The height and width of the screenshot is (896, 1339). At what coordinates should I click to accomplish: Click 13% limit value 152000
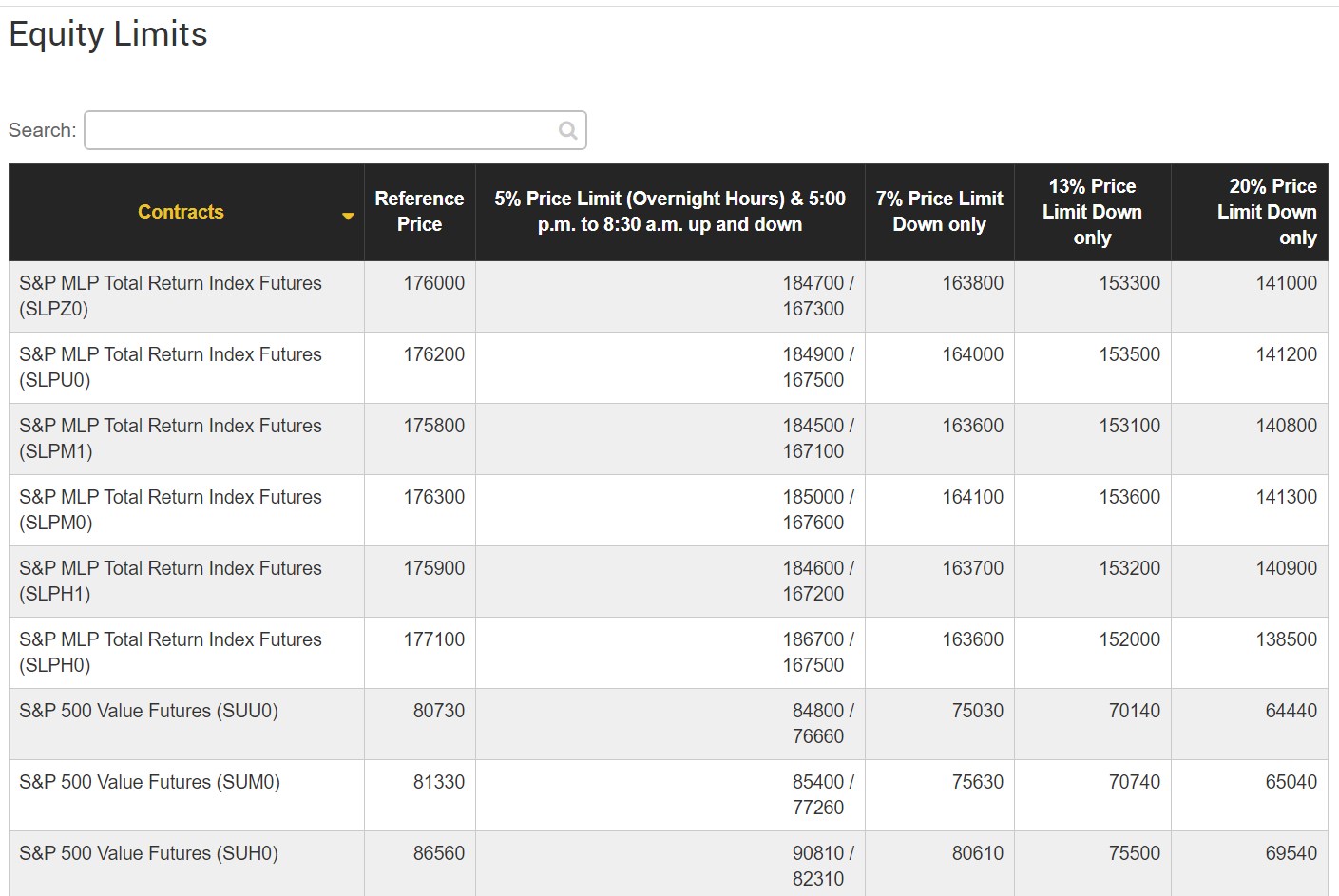click(x=1130, y=639)
